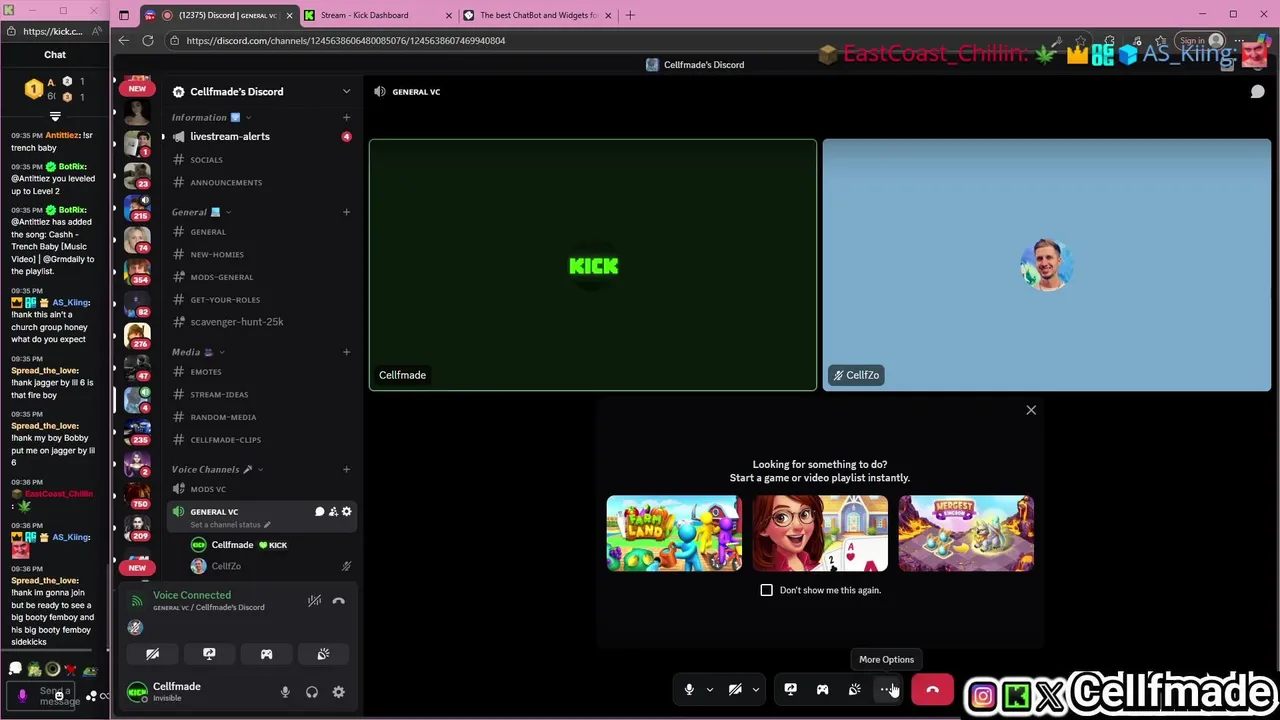Switch to 'The best ChatBot and Widgets' tab

(x=538, y=15)
